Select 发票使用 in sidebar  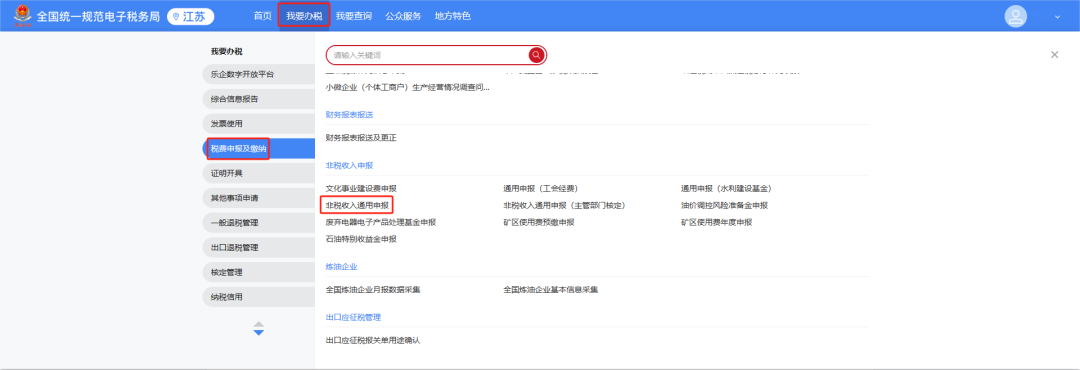tap(258, 124)
